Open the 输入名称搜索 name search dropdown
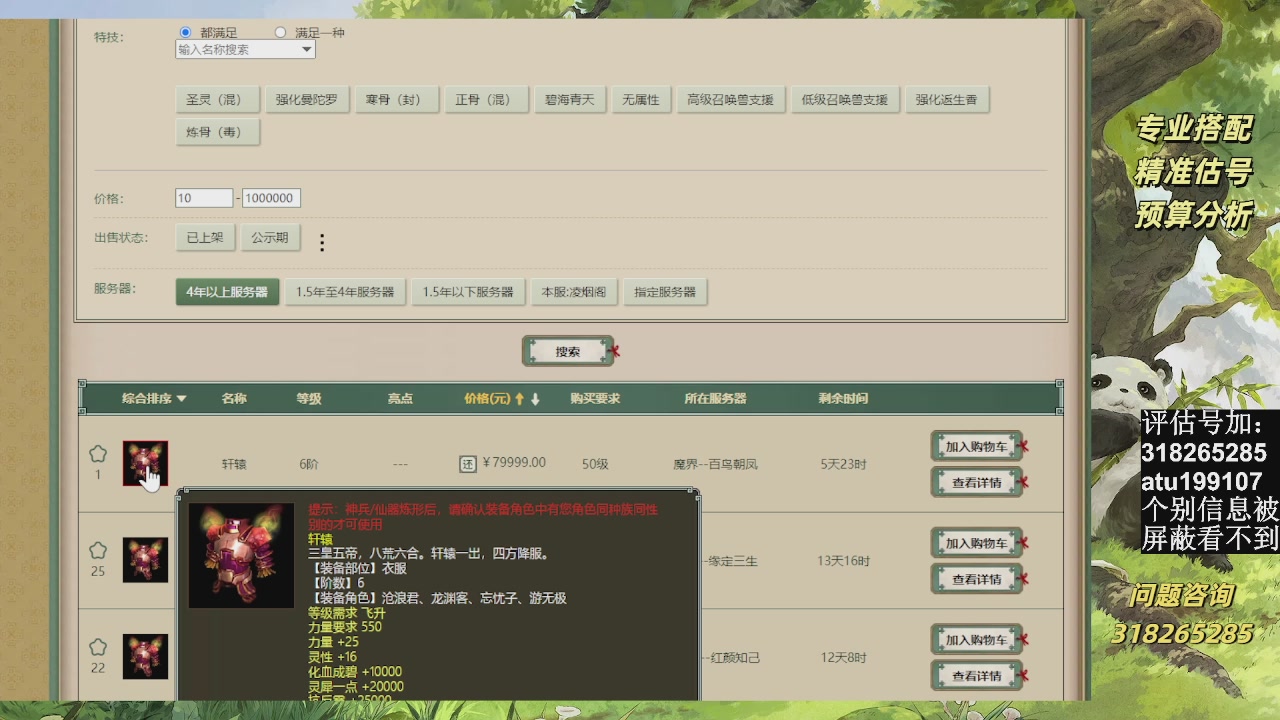Image resolution: width=1280 pixels, height=720 pixels. coord(244,49)
